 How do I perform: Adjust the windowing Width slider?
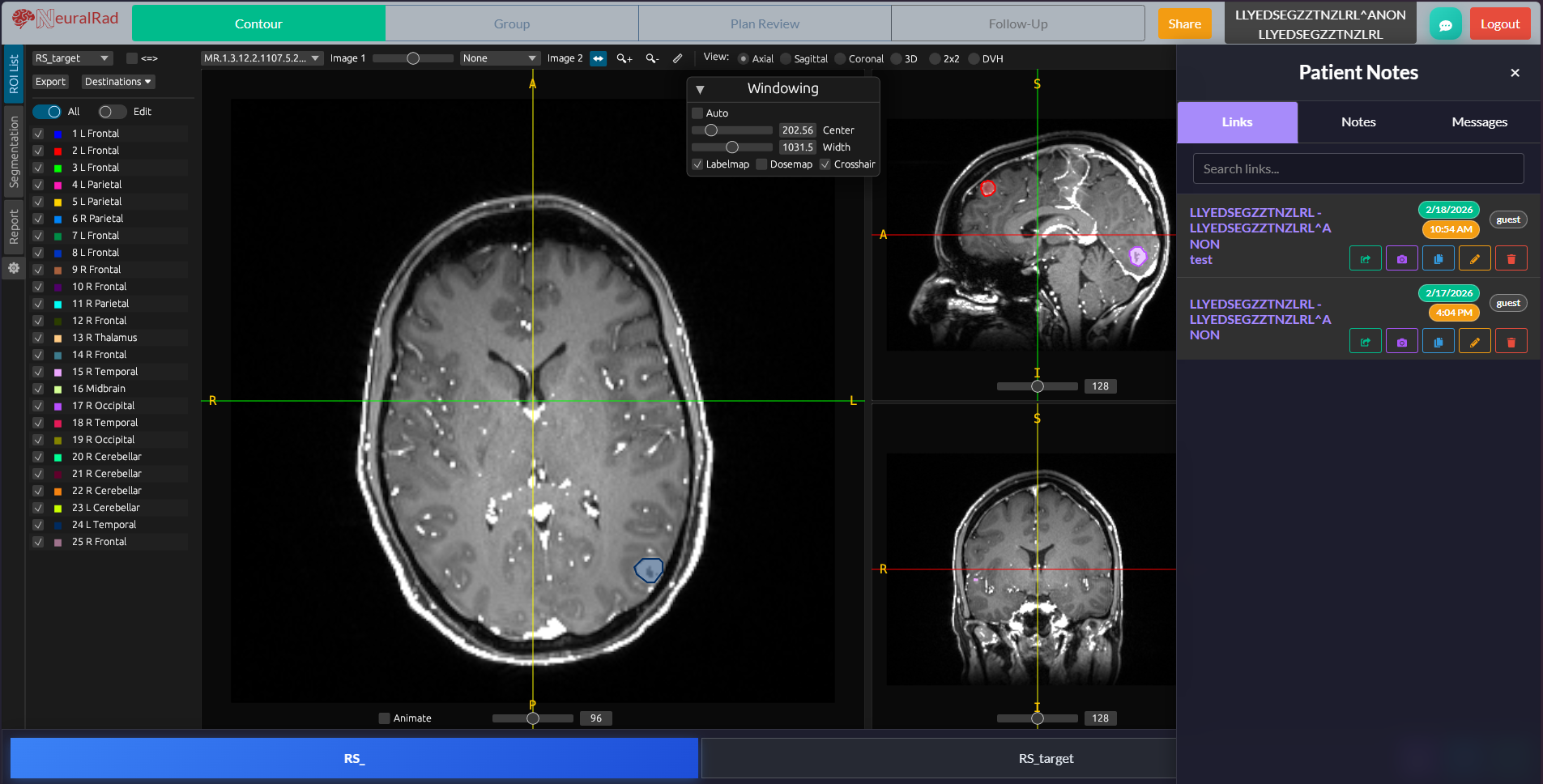[732, 147]
